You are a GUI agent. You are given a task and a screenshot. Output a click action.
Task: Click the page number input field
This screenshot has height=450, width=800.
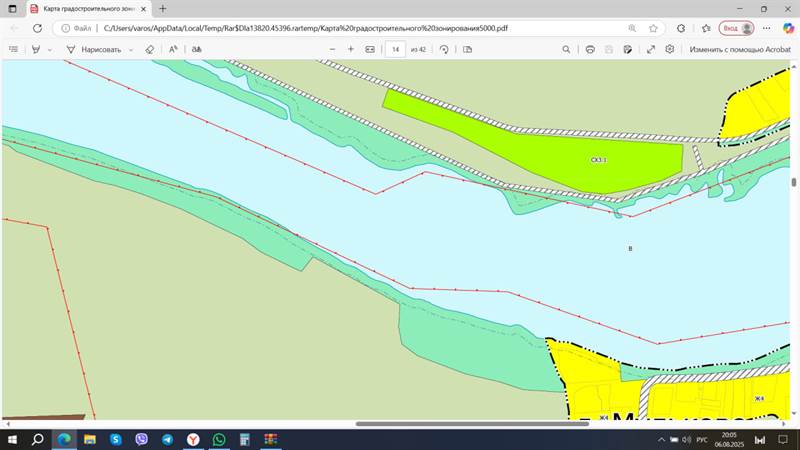(397, 49)
